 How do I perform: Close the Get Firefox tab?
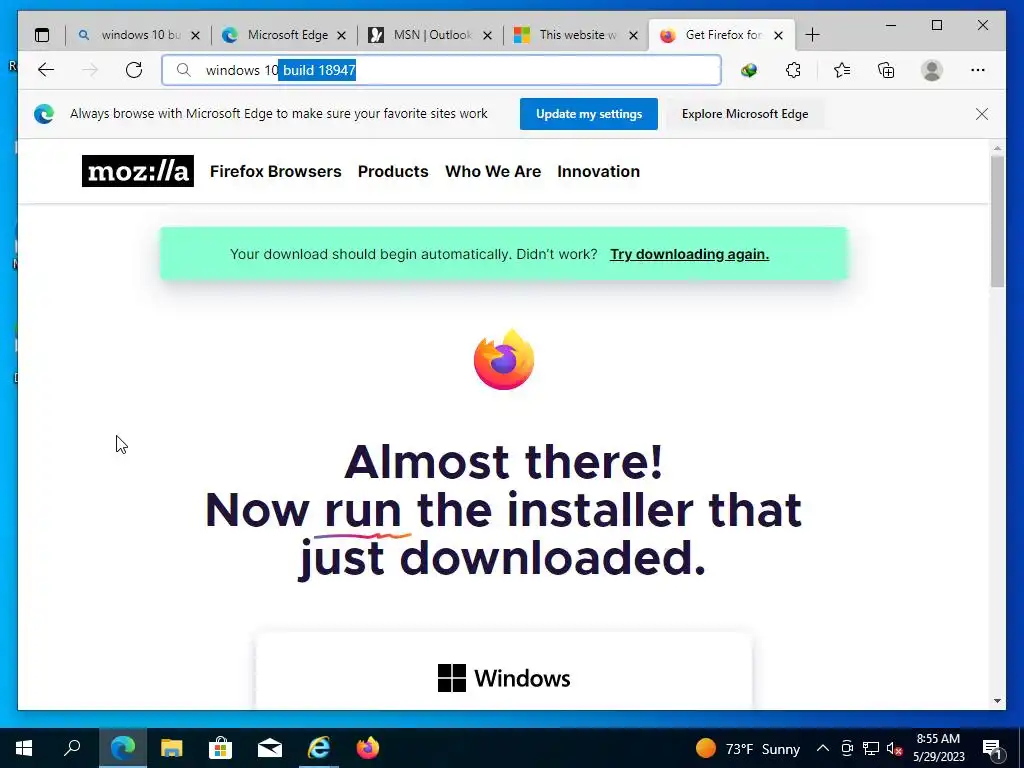coord(778,35)
